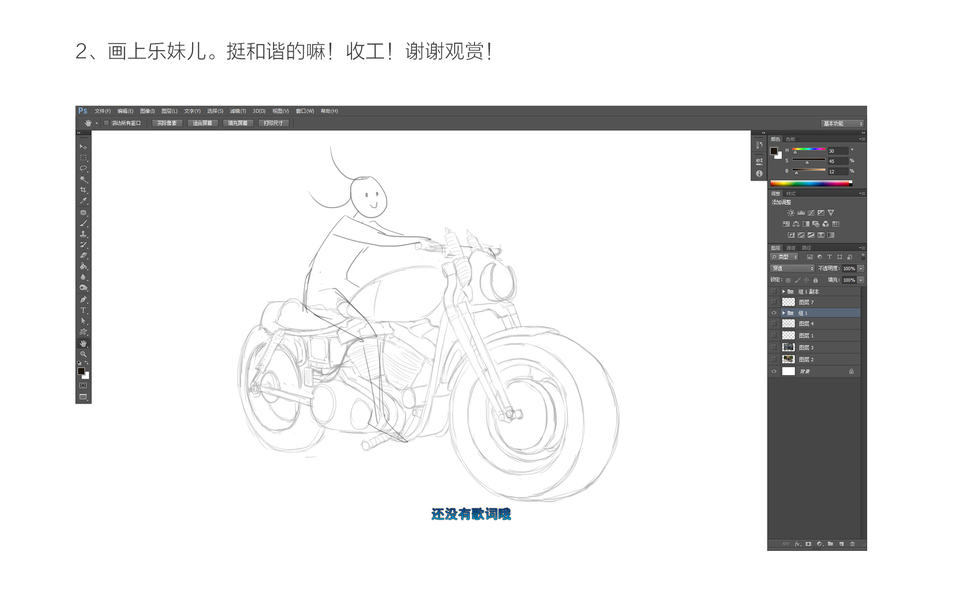Open the History panel icon
Viewport: 953px width, 600px height.
pyautogui.click(x=759, y=145)
